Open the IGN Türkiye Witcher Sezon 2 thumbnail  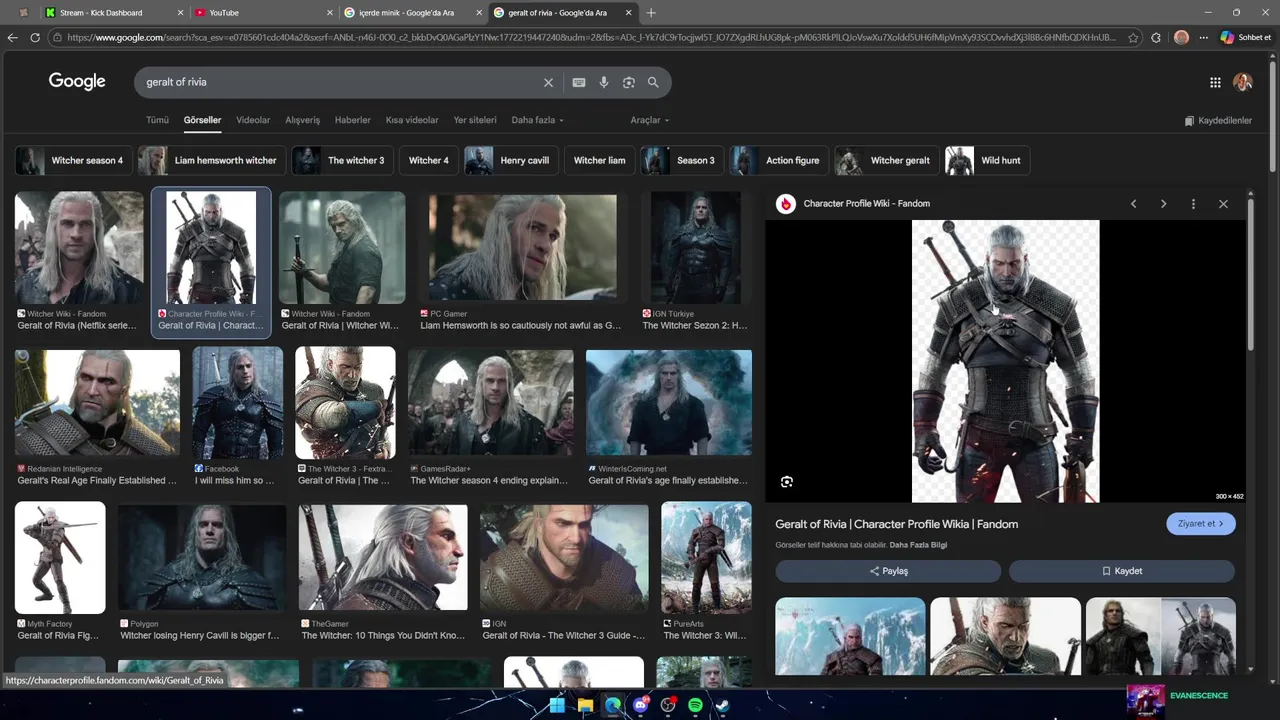pyautogui.click(x=696, y=247)
